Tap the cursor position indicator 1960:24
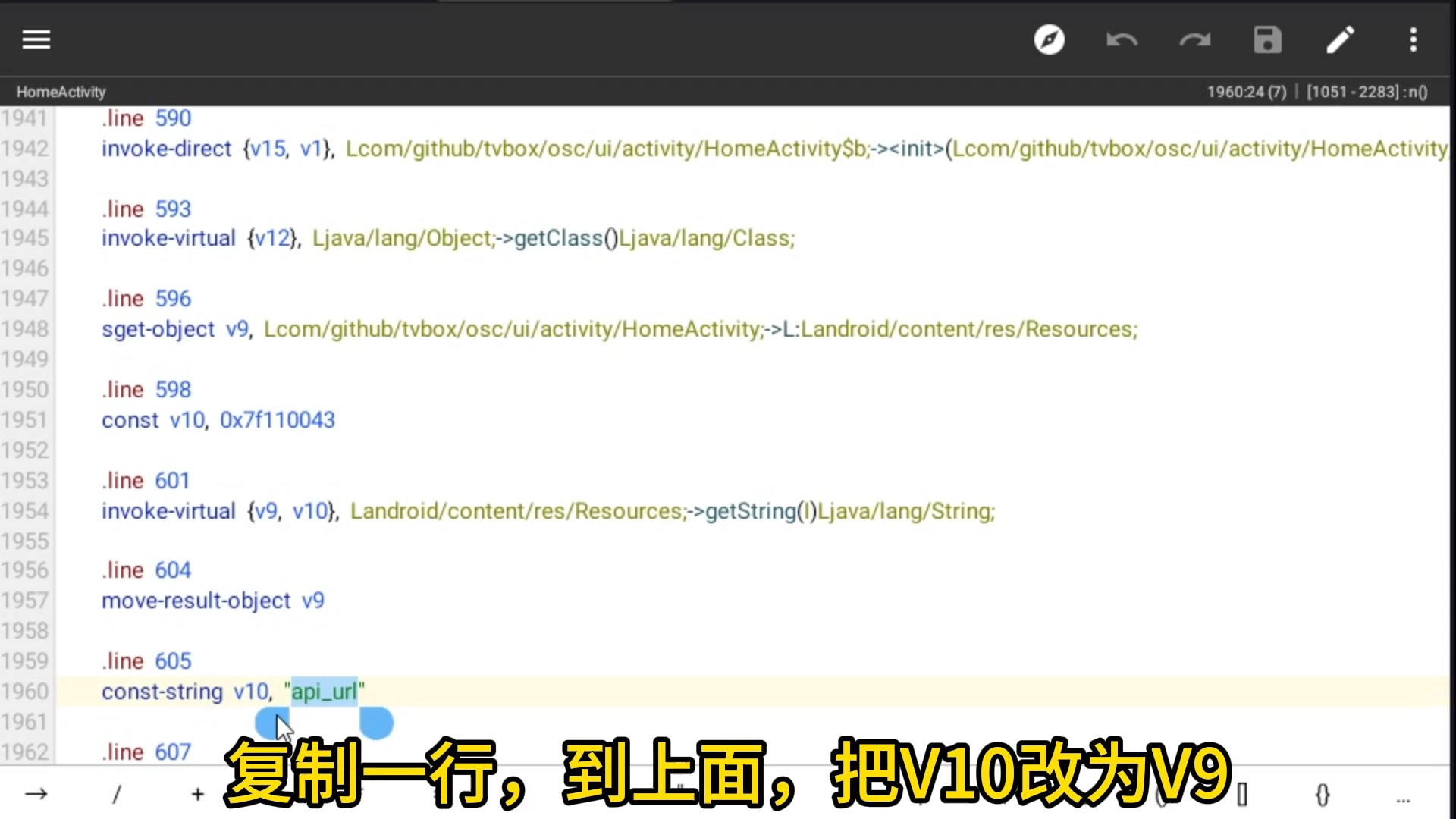The width and height of the screenshot is (1456, 819). (1247, 92)
